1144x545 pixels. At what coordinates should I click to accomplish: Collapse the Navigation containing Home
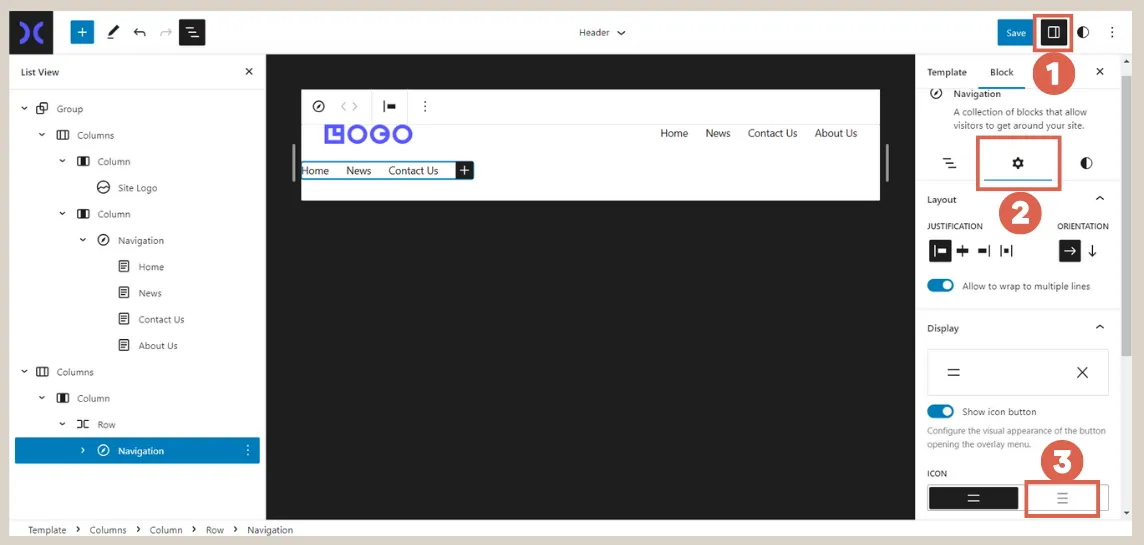pos(83,240)
